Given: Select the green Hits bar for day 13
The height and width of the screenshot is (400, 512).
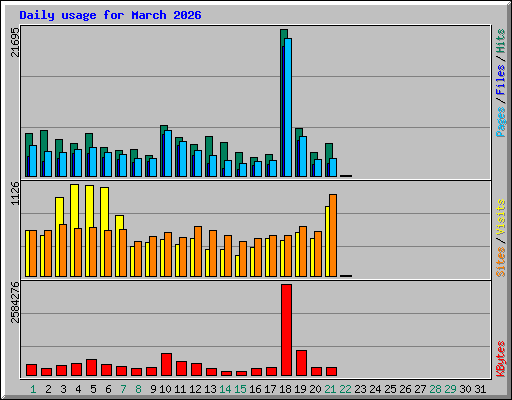Looking at the screenshot, I should (x=209, y=146).
